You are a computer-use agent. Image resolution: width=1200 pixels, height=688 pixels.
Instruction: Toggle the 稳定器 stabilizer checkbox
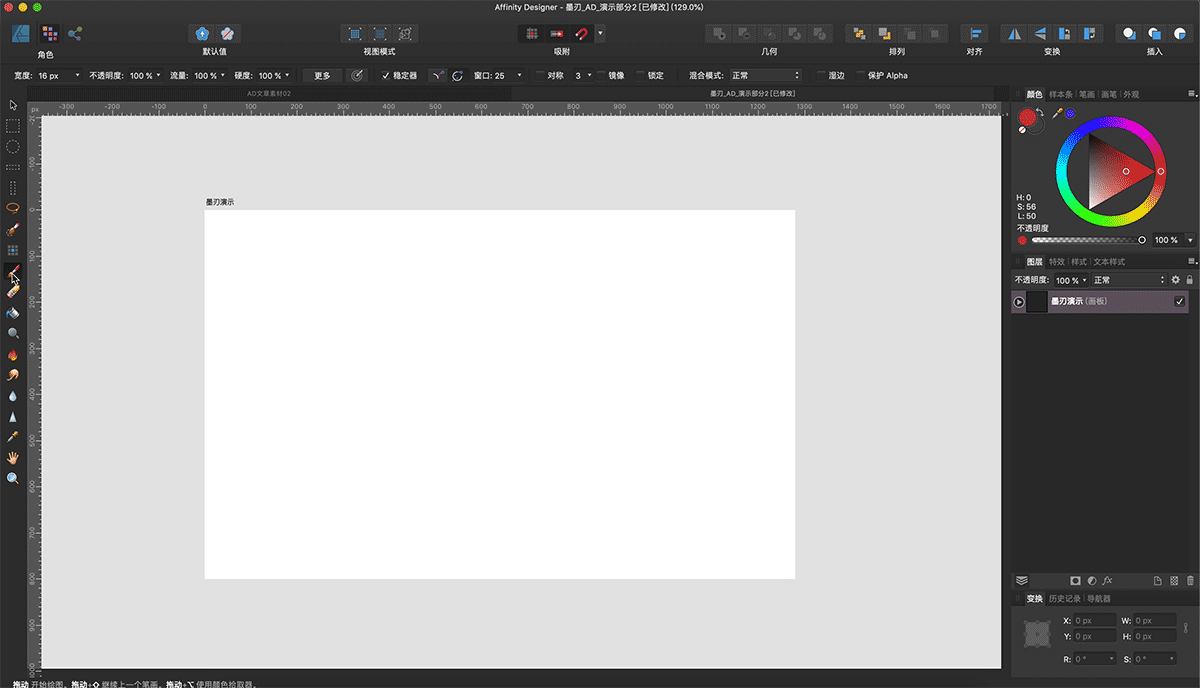coord(386,75)
